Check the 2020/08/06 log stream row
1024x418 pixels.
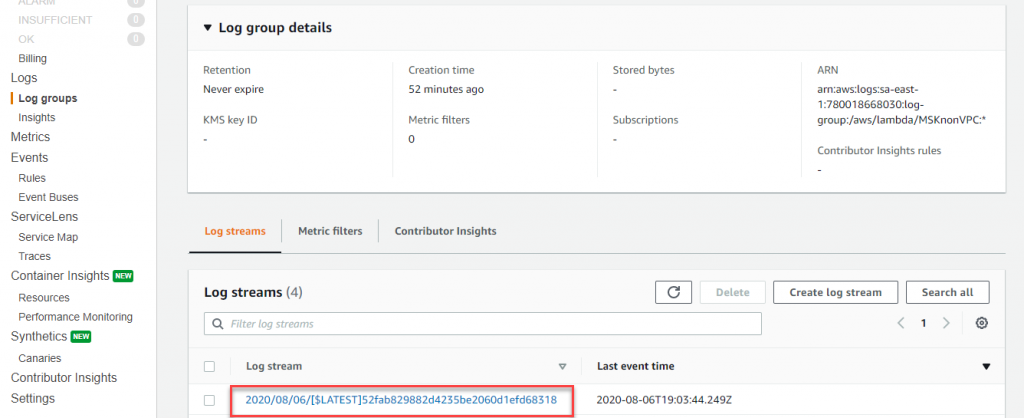209,400
